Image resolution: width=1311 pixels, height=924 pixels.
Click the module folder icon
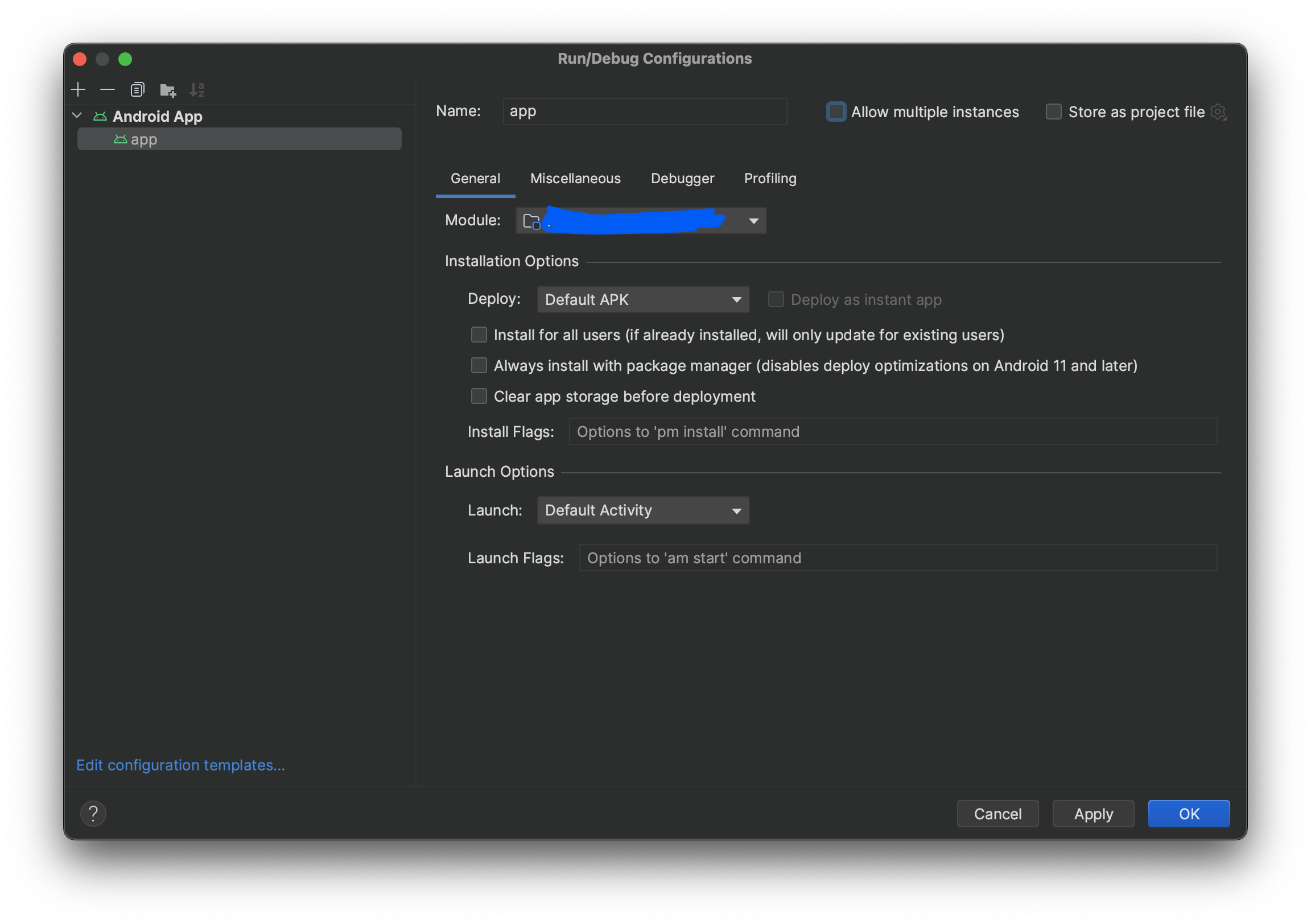pyautogui.click(x=530, y=220)
